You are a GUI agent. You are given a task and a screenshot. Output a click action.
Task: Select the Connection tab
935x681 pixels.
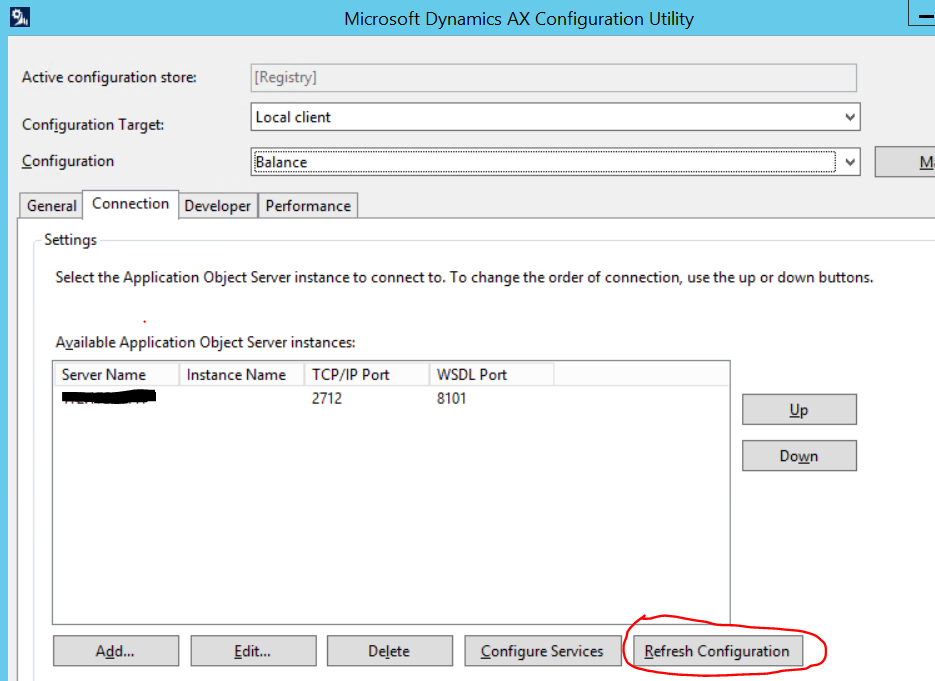point(130,204)
